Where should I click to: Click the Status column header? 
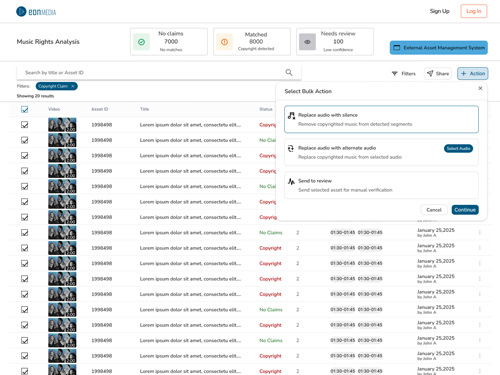tap(266, 109)
